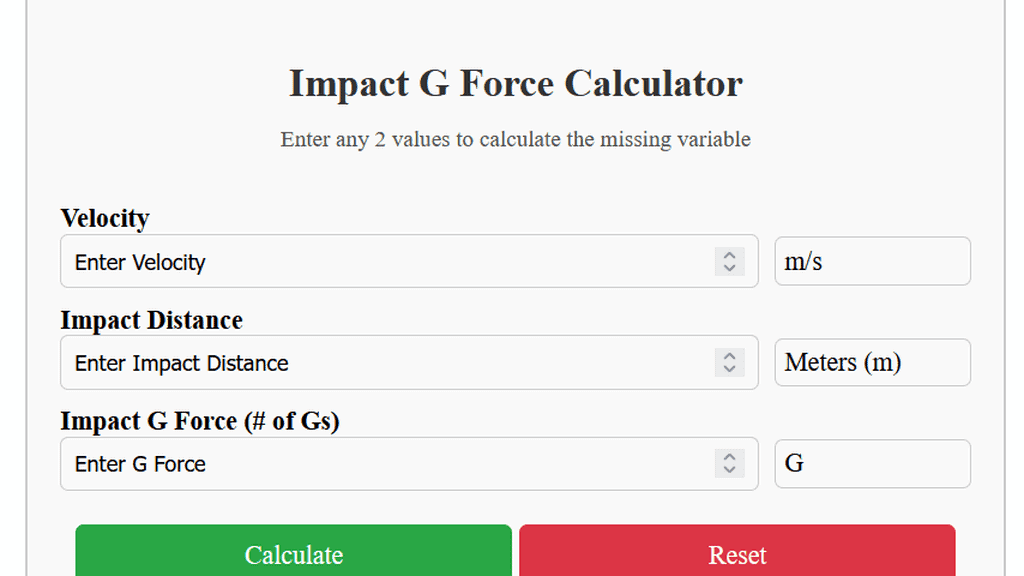Click the 'Enter any 2 values' subtitle text
The image size is (1024, 576).
coord(515,139)
